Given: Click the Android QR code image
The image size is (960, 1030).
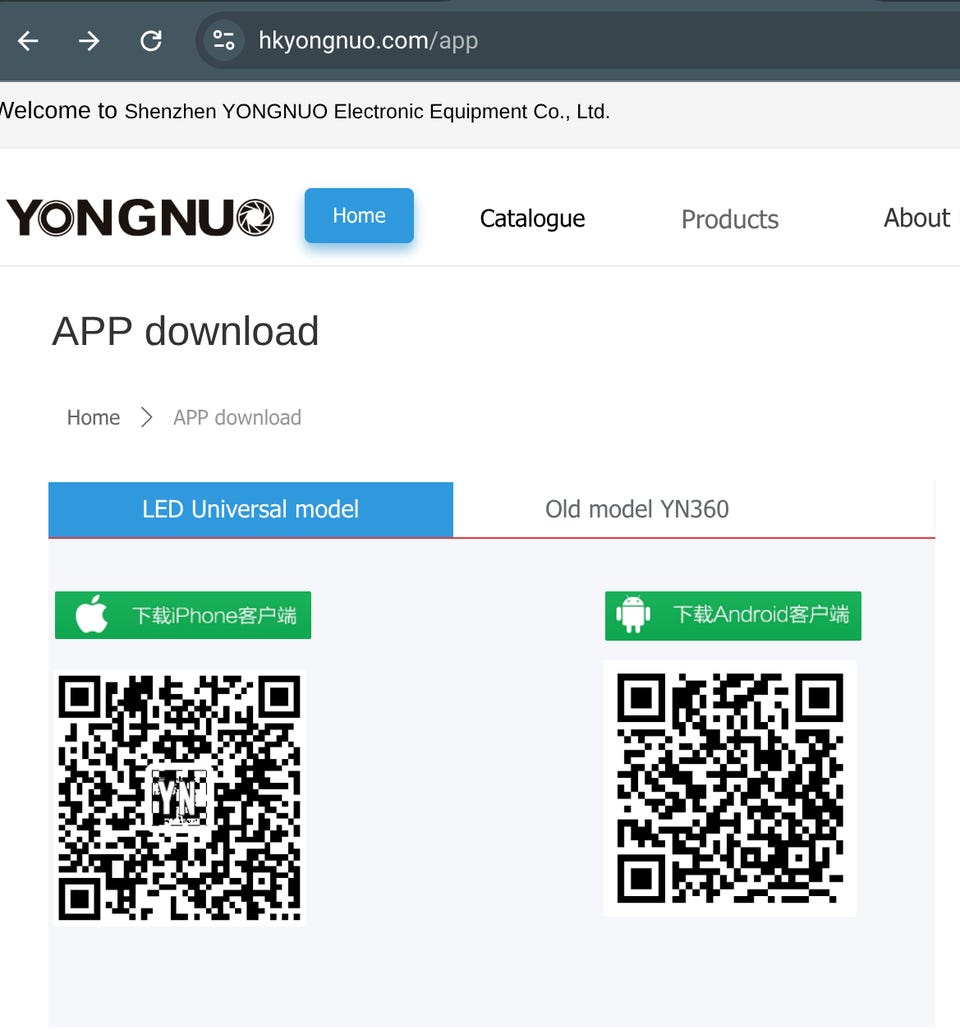Looking at the screenshot, I should click(x=730, y=788).
